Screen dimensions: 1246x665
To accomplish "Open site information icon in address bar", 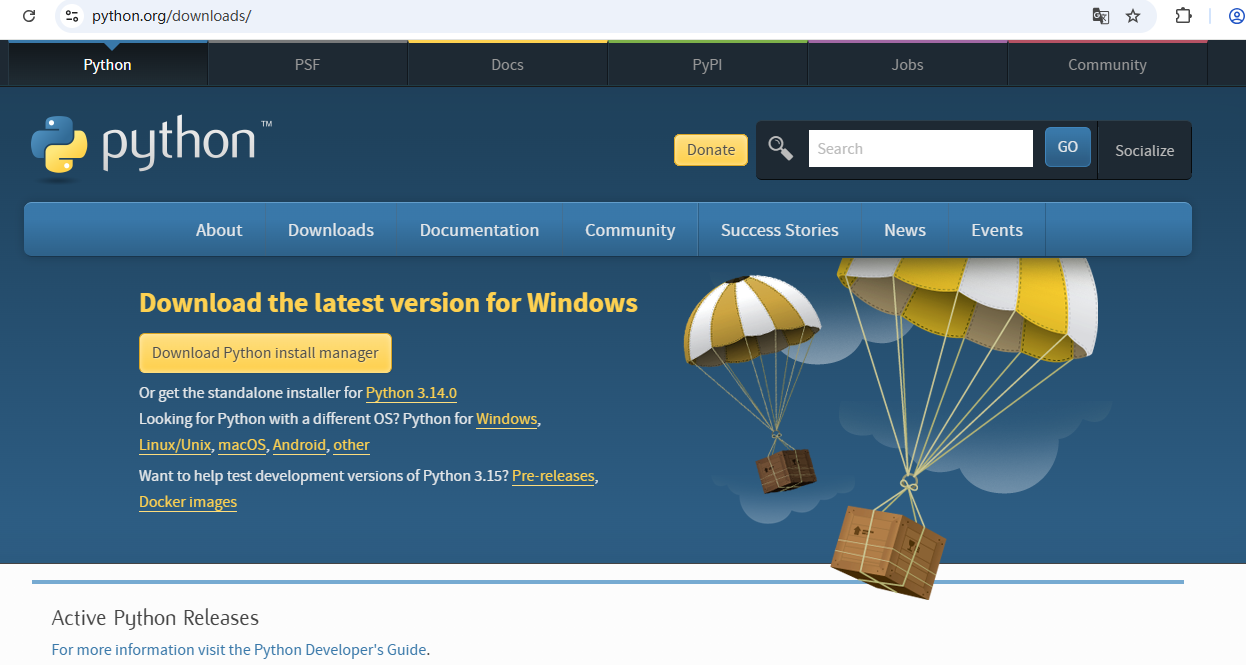I will tap(72, 16).
